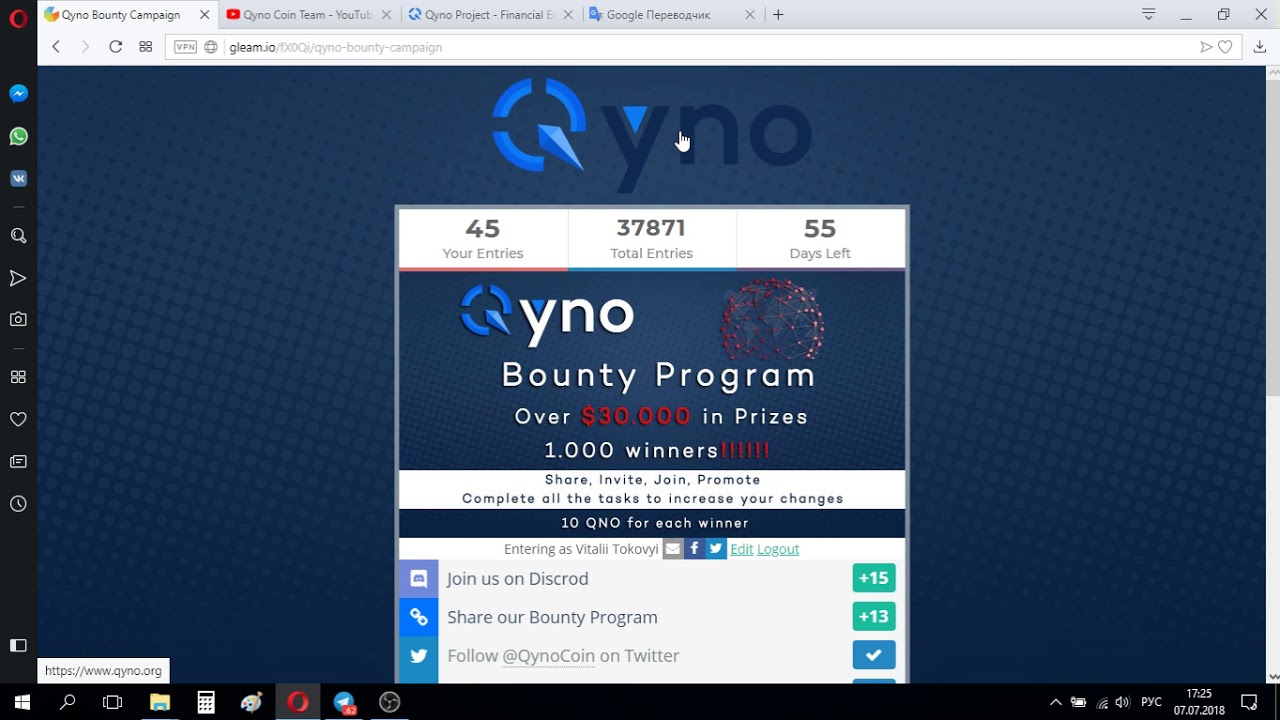
Task: Open history clock icon in sidebar
Action: 18,504
